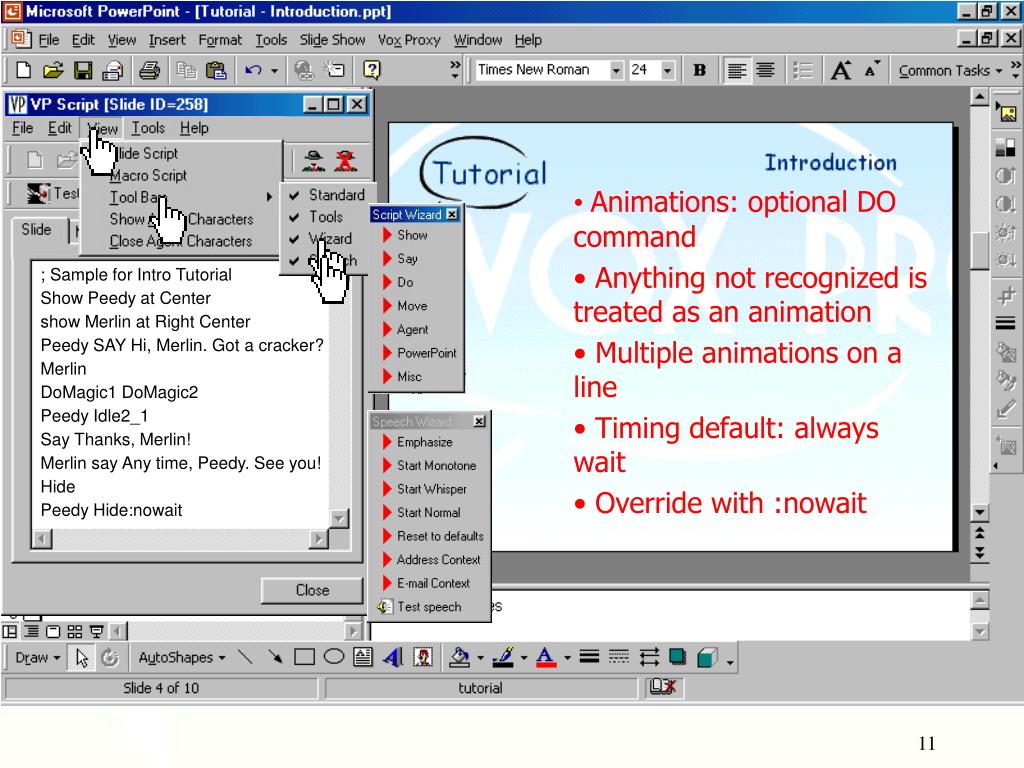Image resolution: width=1024 pixels, height=768 pixels.
Task: Click the Shadow effect icon
Action: click(x=677, y=657)
